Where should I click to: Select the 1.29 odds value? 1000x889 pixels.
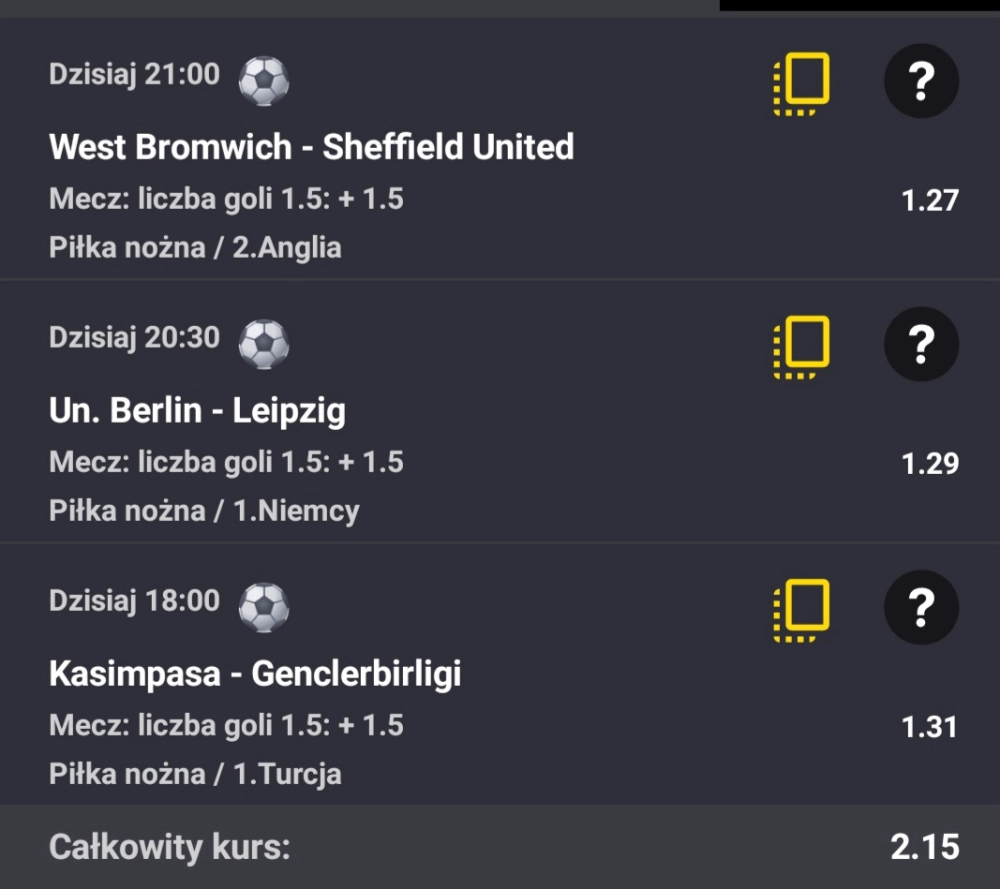pyautogui.click(x=929, y=463)
